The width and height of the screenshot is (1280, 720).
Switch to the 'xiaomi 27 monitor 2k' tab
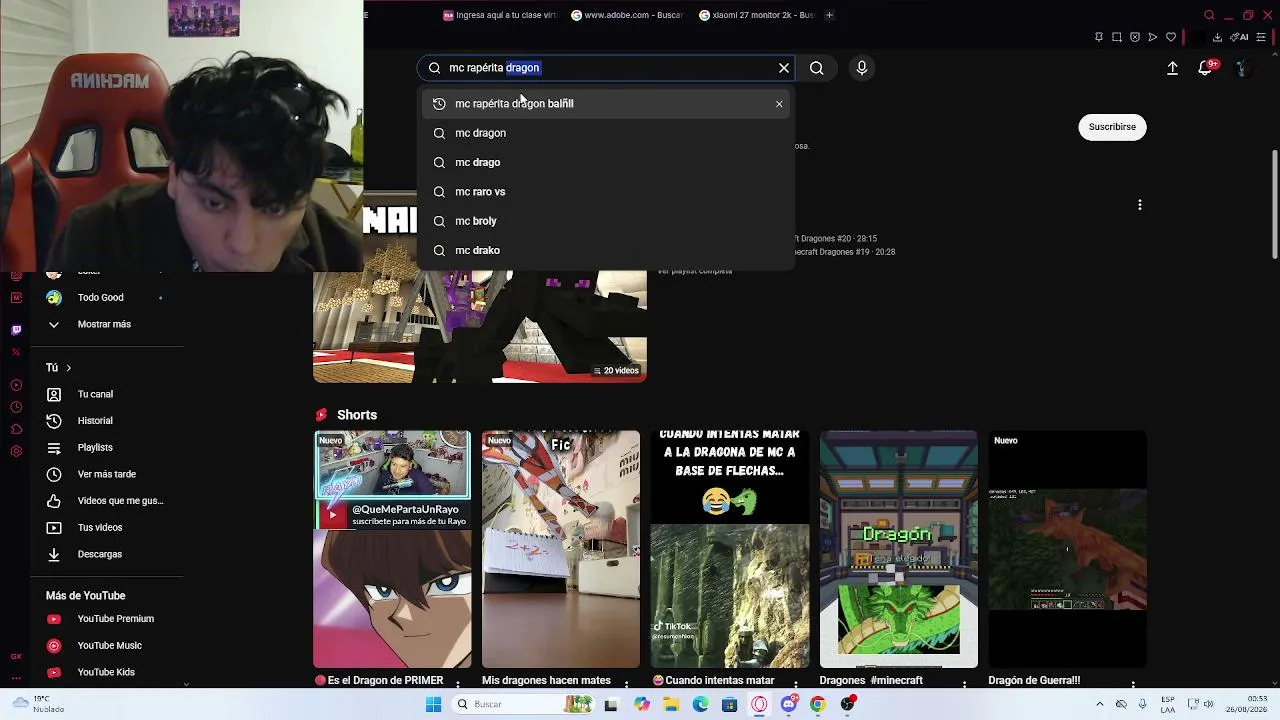coord(757,15)
